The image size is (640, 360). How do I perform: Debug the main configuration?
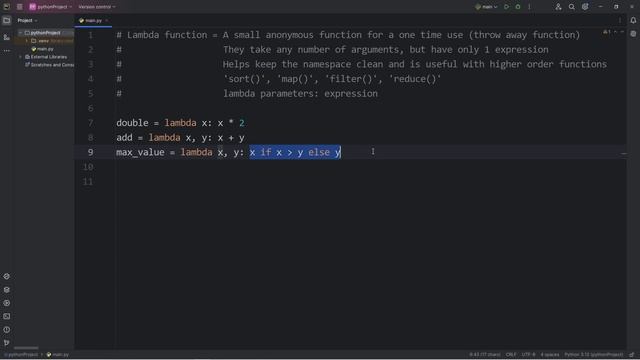pos(518,7)
